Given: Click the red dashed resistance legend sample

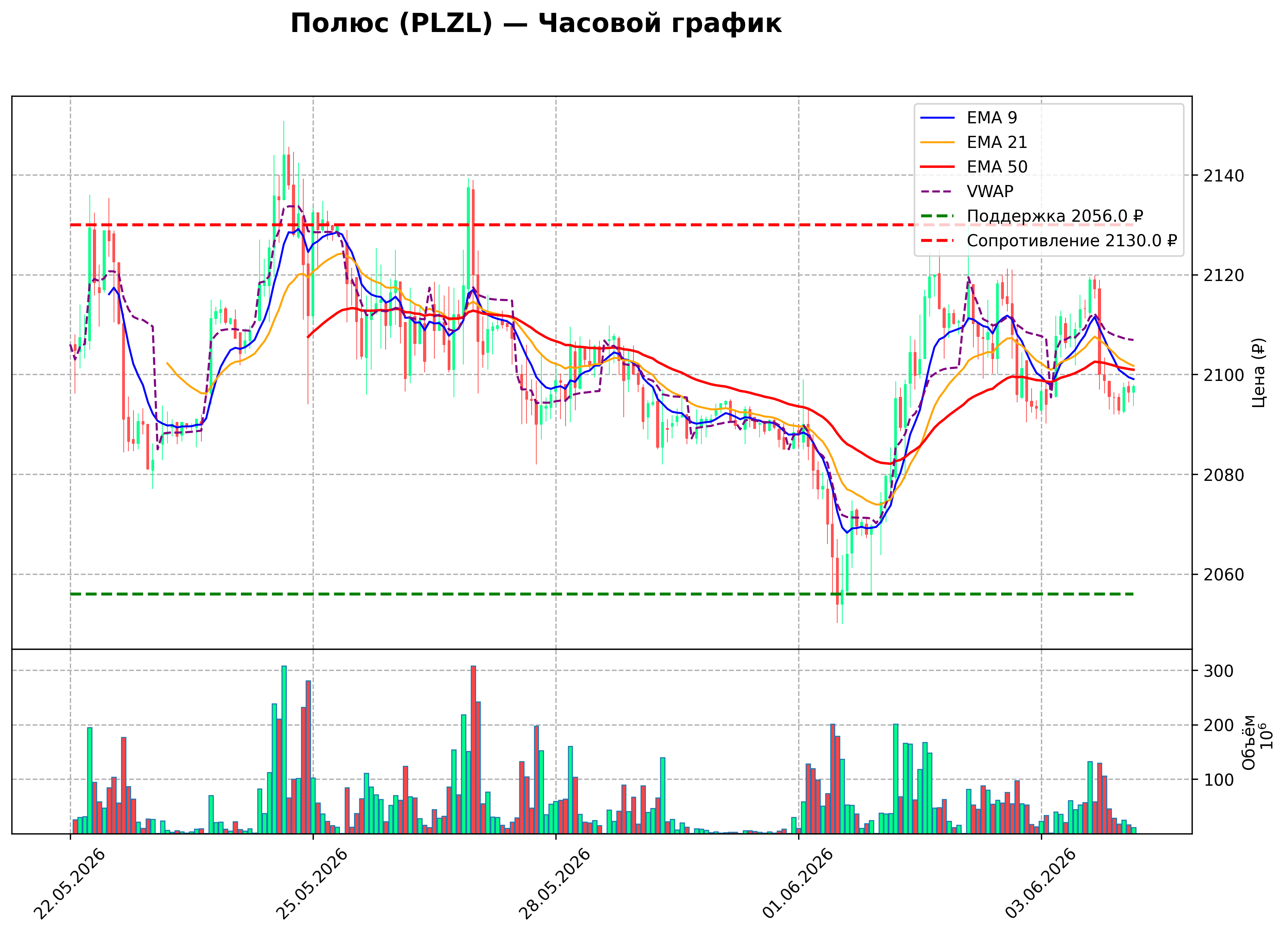Looking at the screenshot, I should (938, 241).
